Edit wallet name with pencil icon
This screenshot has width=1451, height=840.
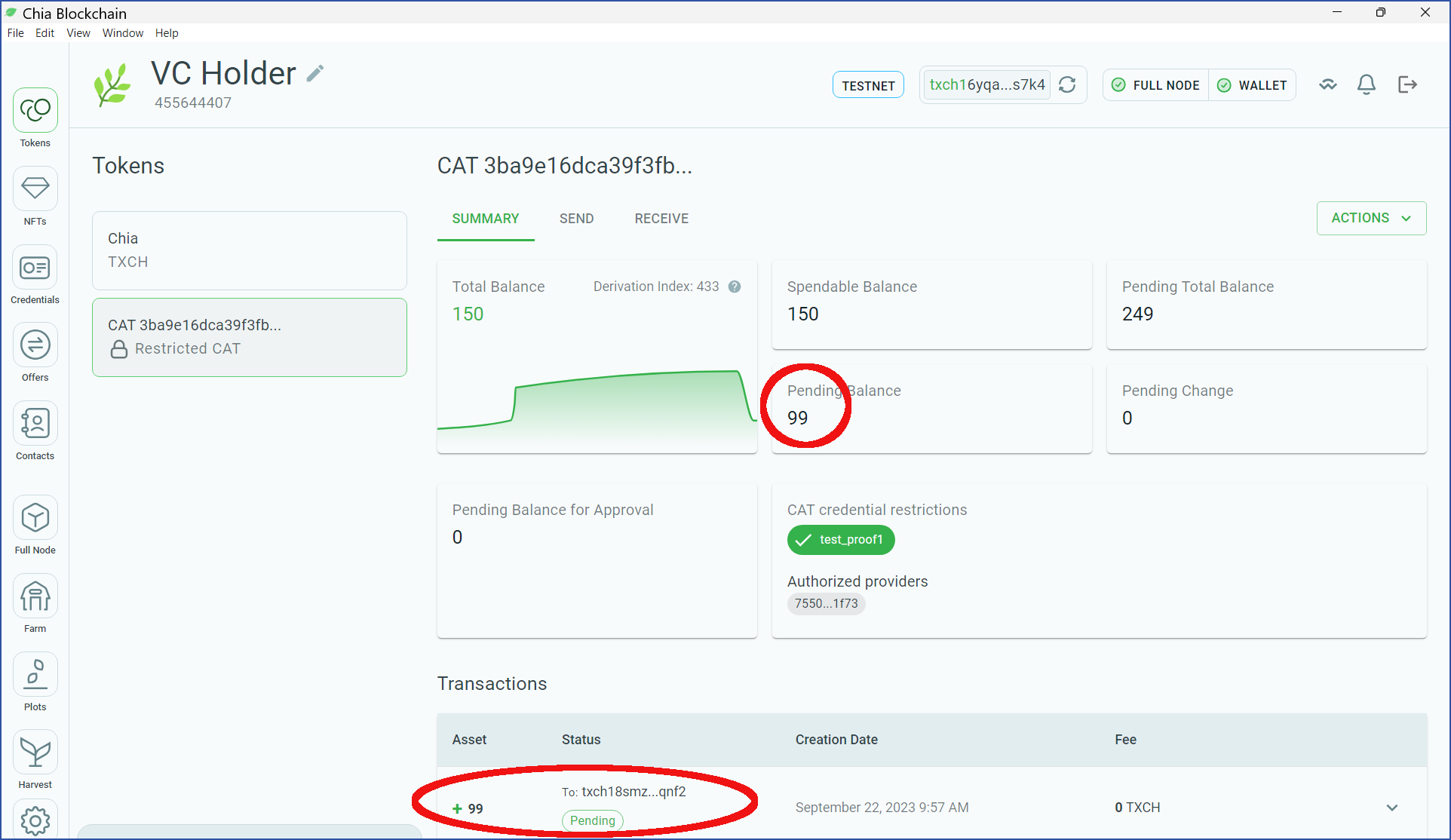[315, 73]
